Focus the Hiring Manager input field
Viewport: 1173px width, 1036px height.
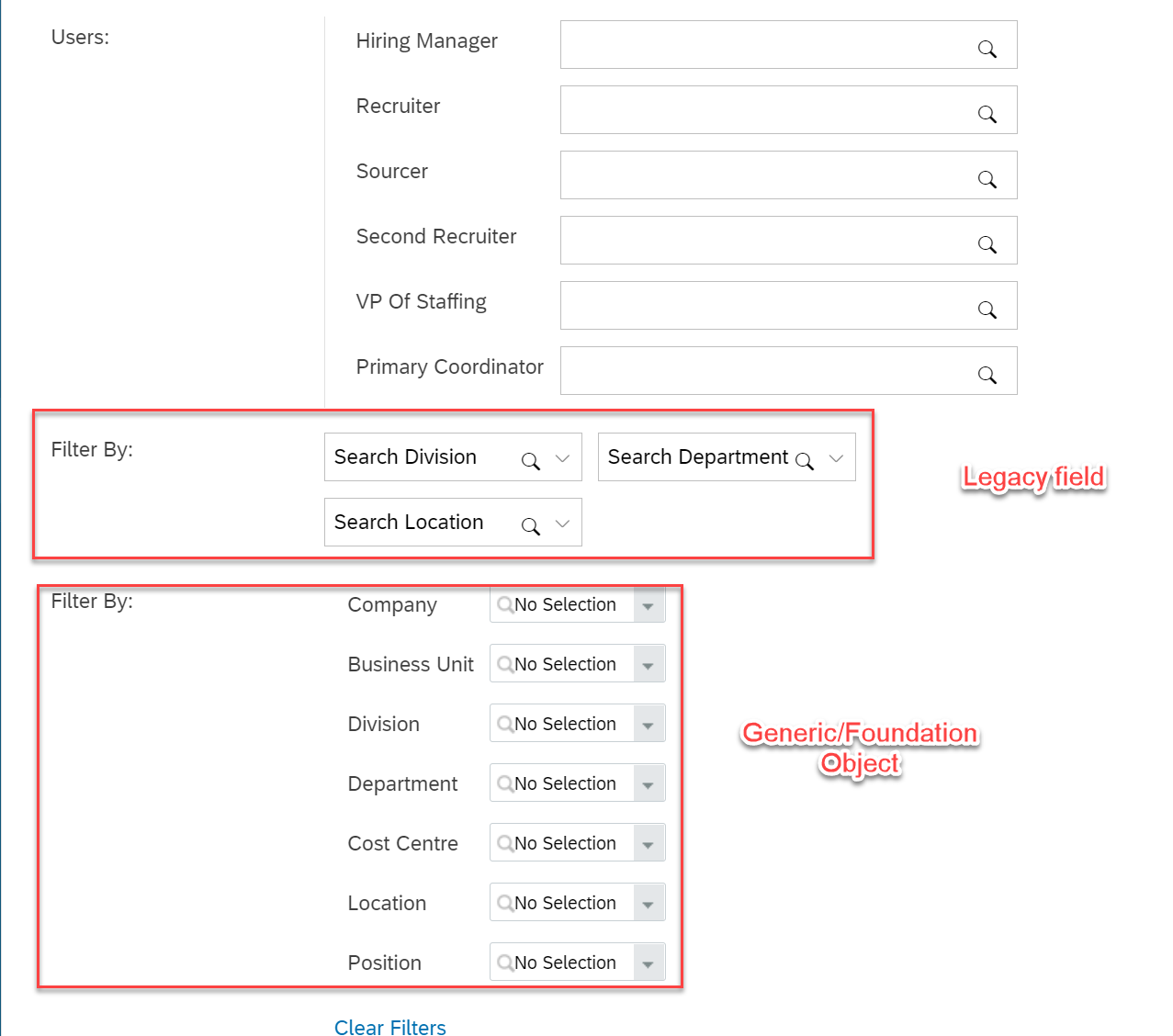pyautogui.click(x=788, y=45)
